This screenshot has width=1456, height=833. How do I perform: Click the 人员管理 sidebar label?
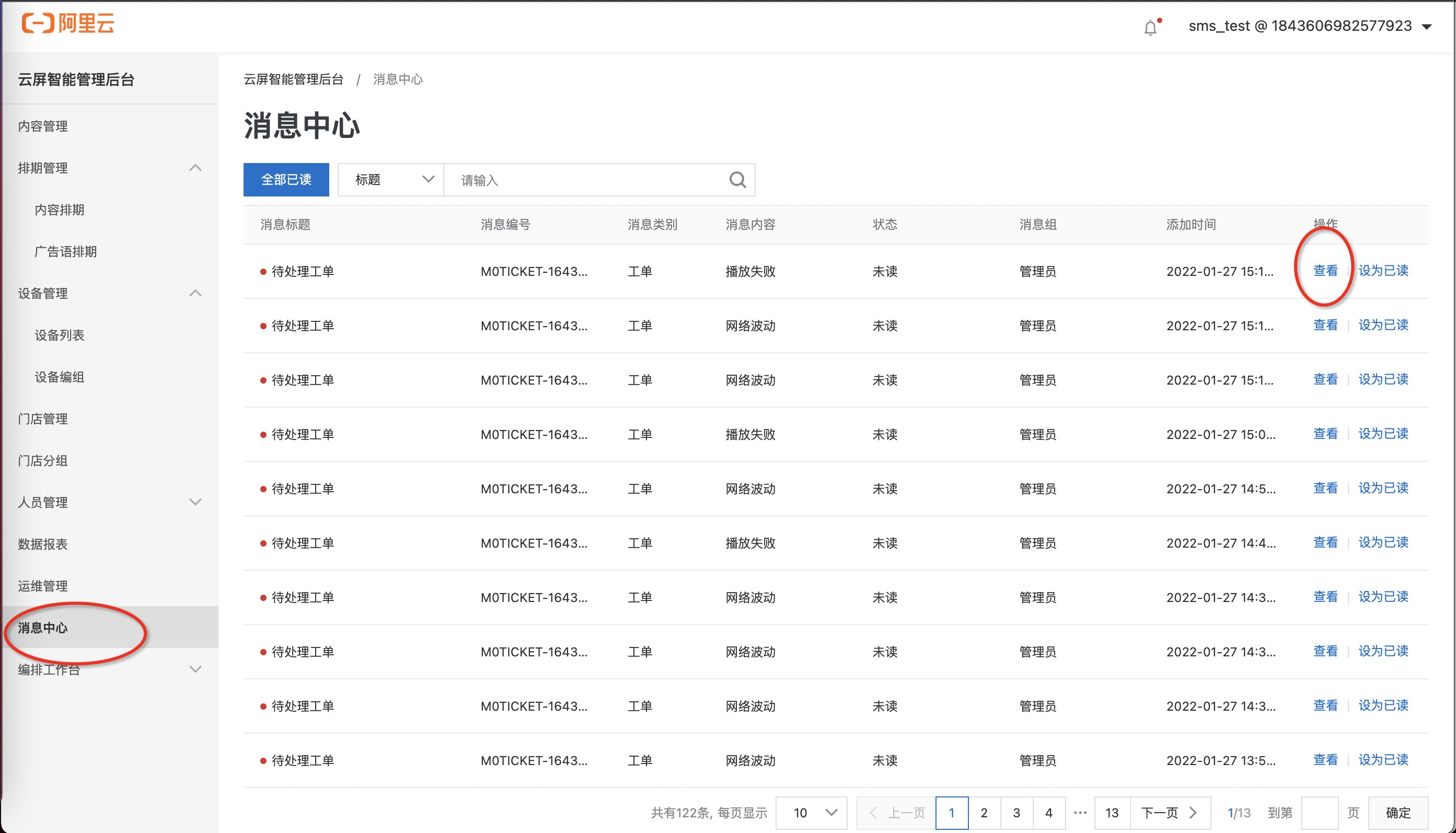pos(43,502)
